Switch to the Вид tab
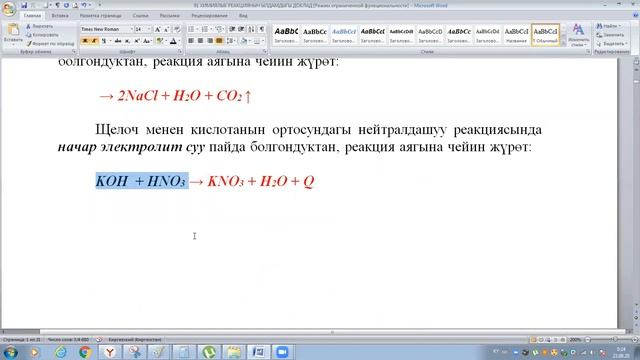This screenshot has width=640, height=360. [x=243, y=16]
